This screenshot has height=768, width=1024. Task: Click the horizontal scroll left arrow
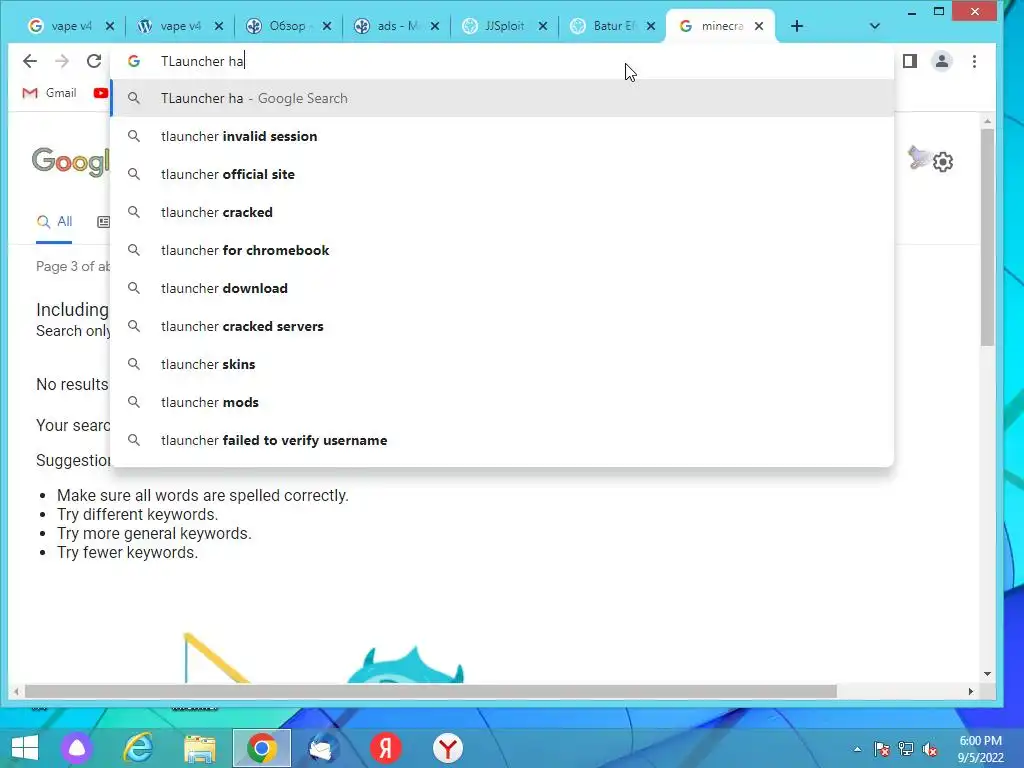pos(16,691)
